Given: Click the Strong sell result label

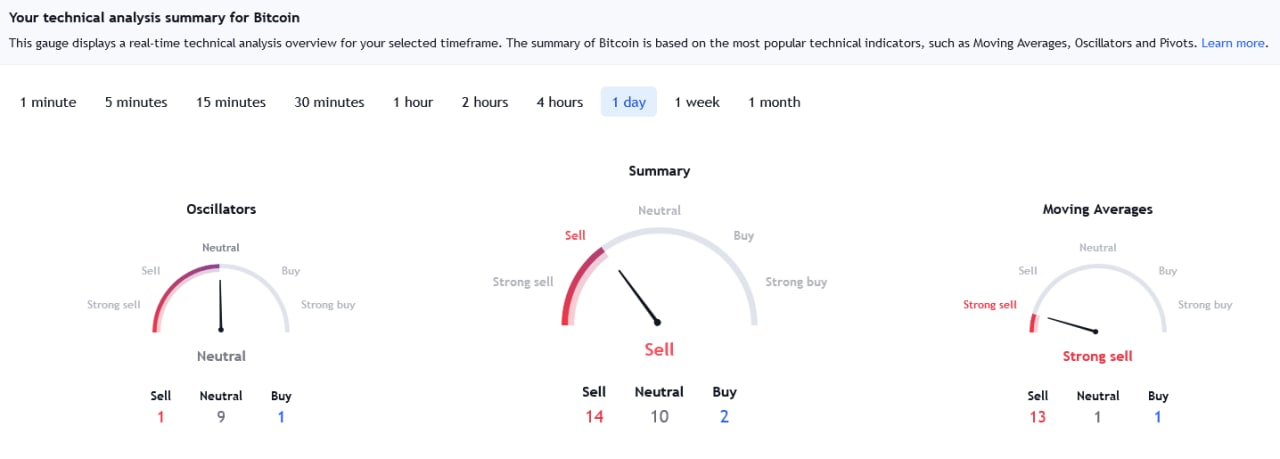Looking at the screenshot, I should 1097,356.
